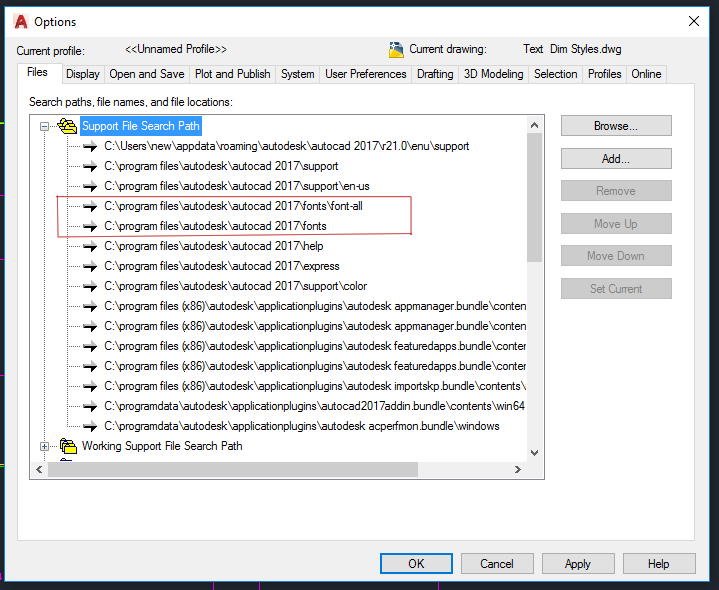719x590 pixels.
Task: Select the support\color path row
Action: (236, 286)
